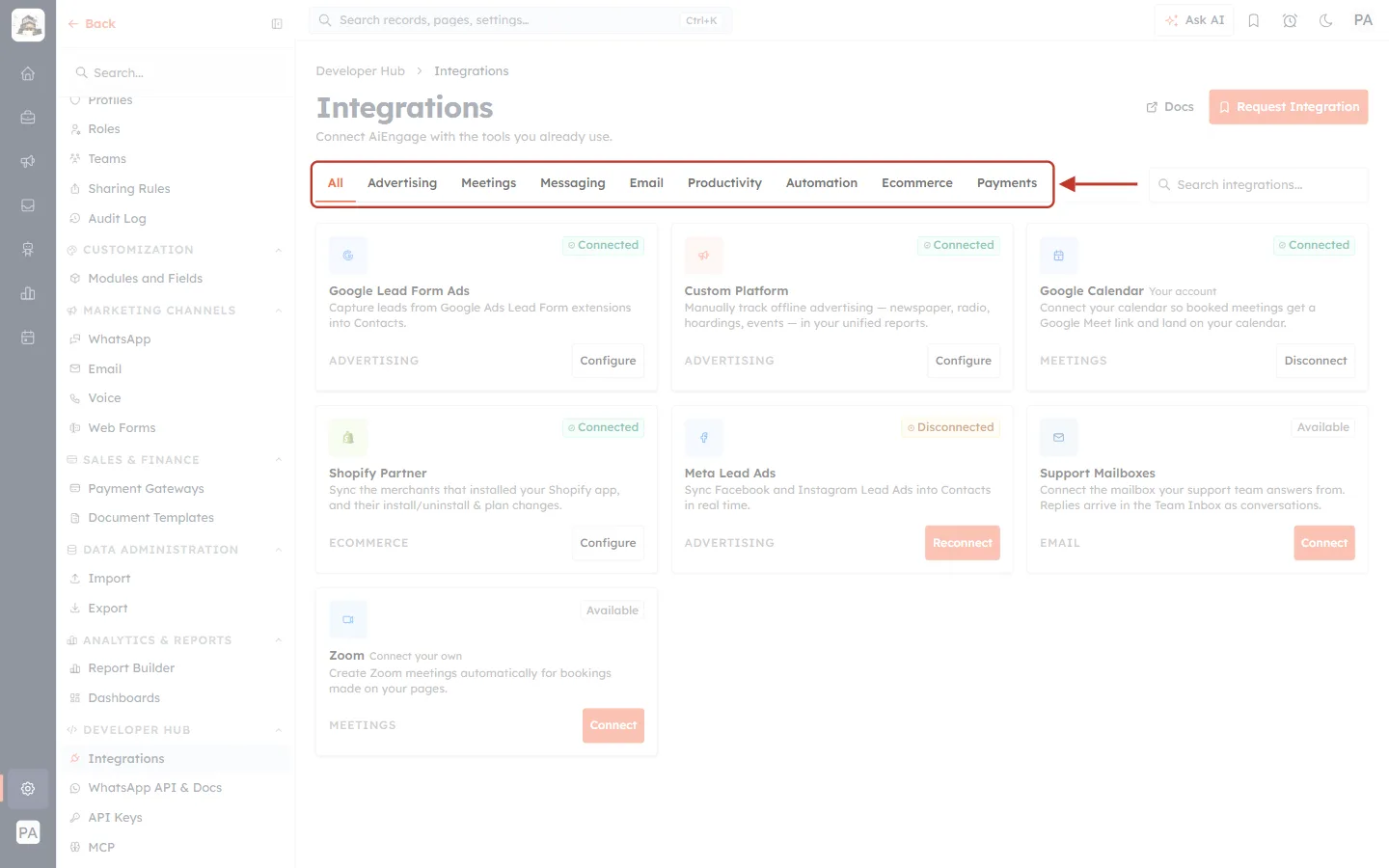
Task: Switch to the Ecommerce tab
Action: pyautogui.click(x=917, y=183)
